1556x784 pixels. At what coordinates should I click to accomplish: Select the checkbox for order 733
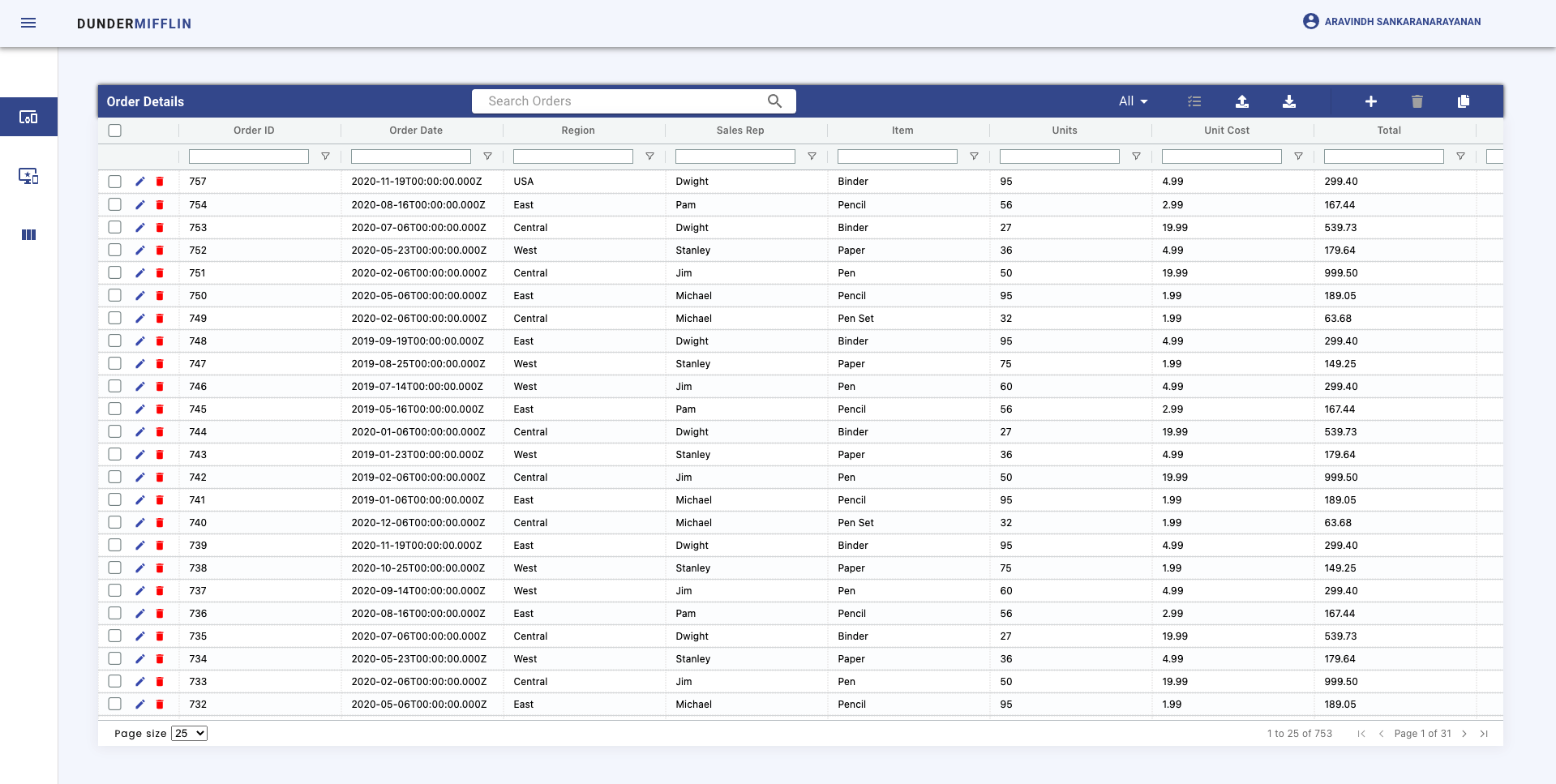115,682
